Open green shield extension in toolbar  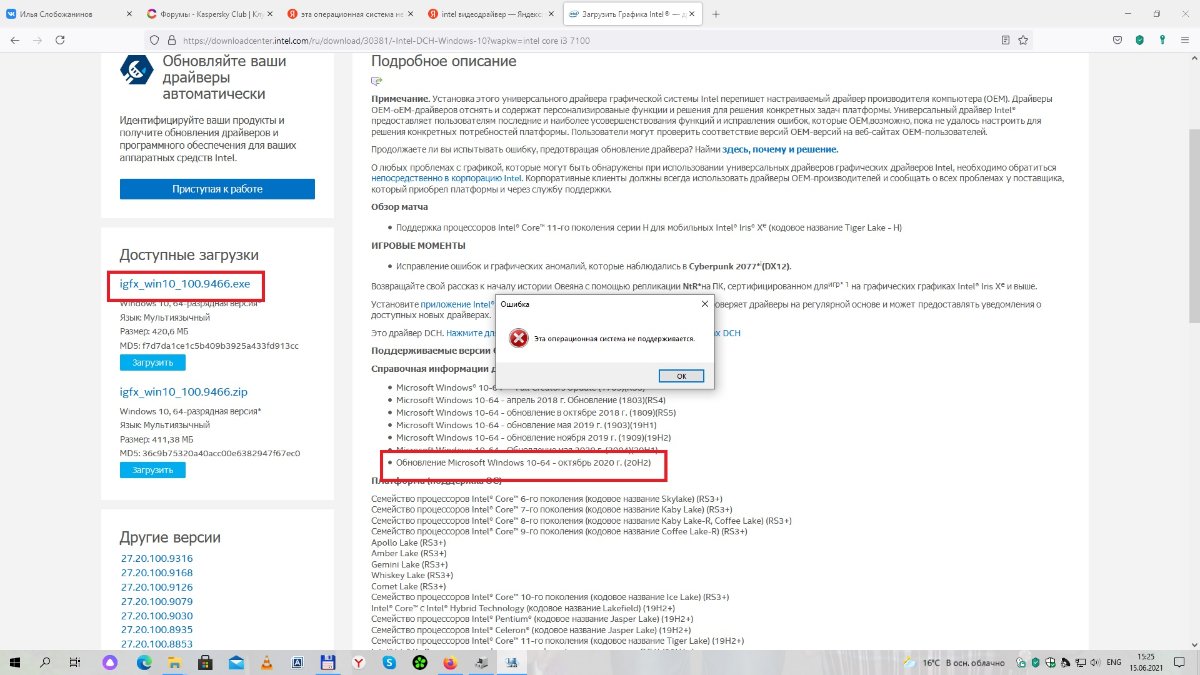(x=1140, y=40)
